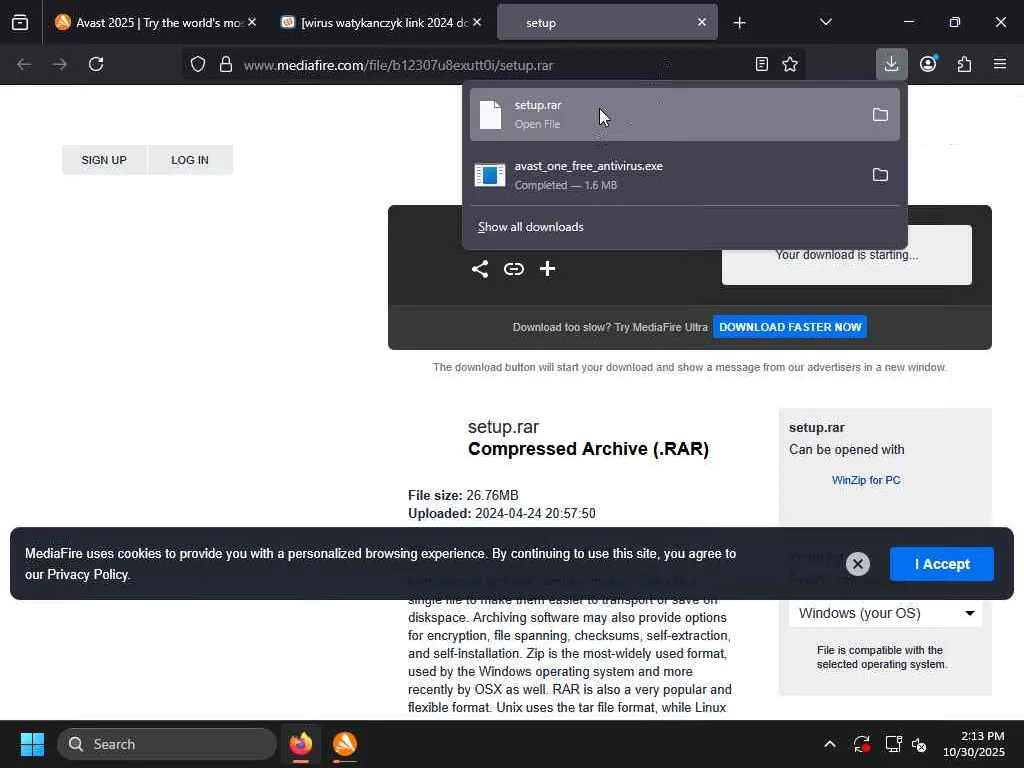Open the WinZip for PC link
The image size is (1024, 768).
tap(866, 480)
